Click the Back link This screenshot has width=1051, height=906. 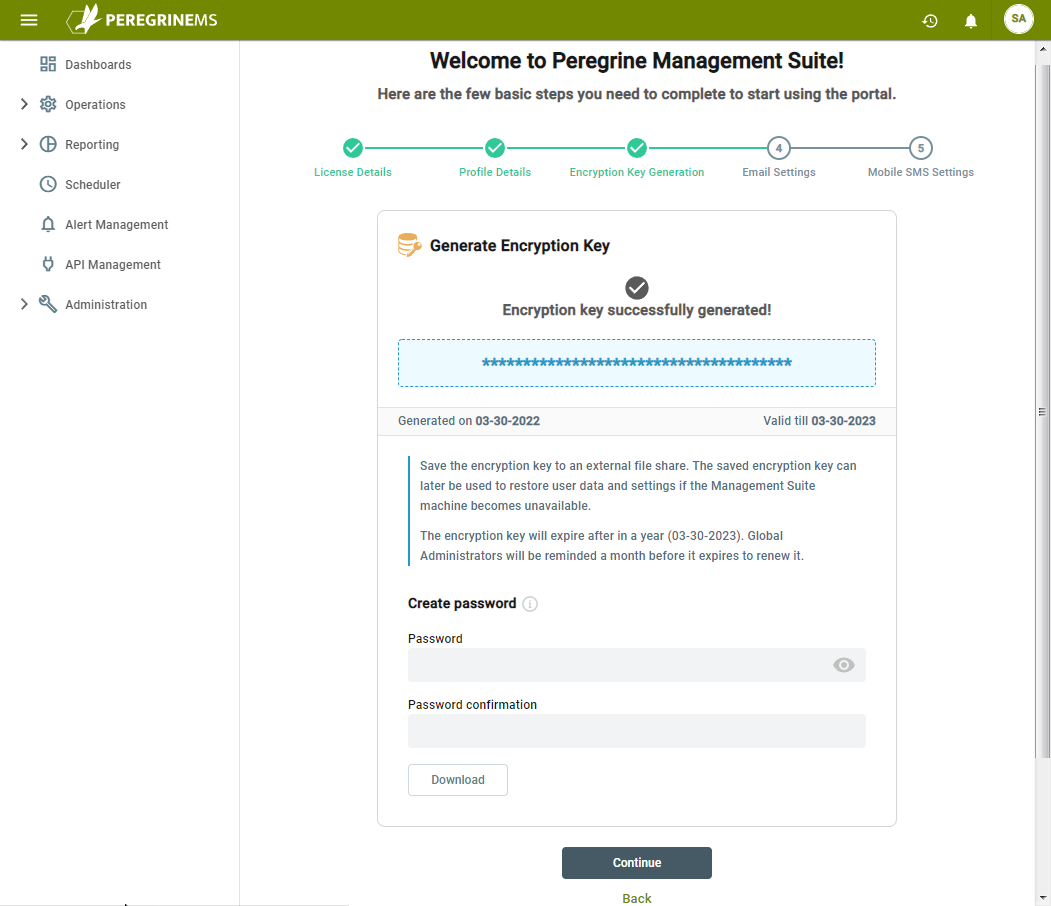(x=637, y=898)
